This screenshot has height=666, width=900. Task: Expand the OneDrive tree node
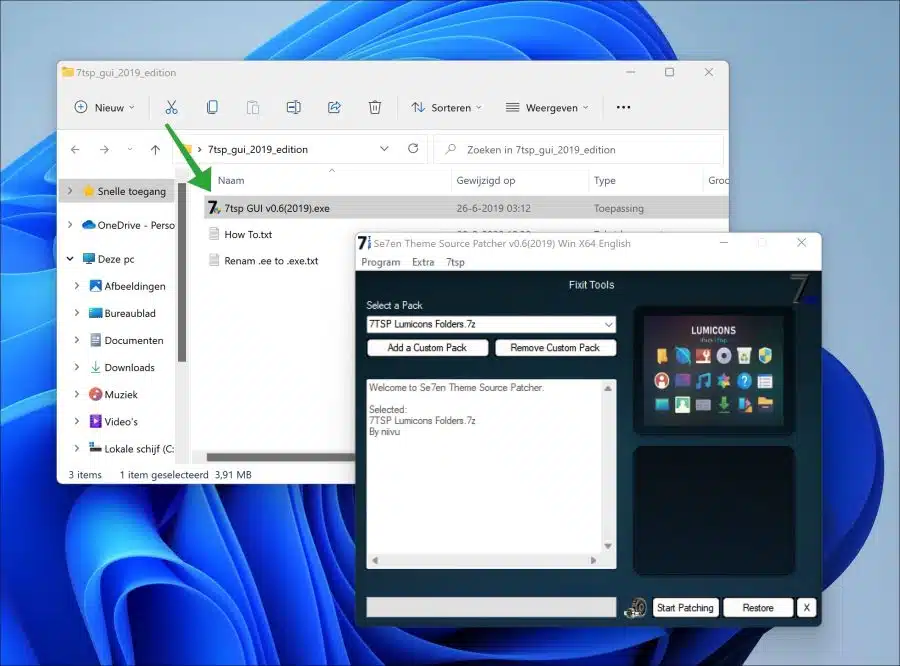[70, 224]
